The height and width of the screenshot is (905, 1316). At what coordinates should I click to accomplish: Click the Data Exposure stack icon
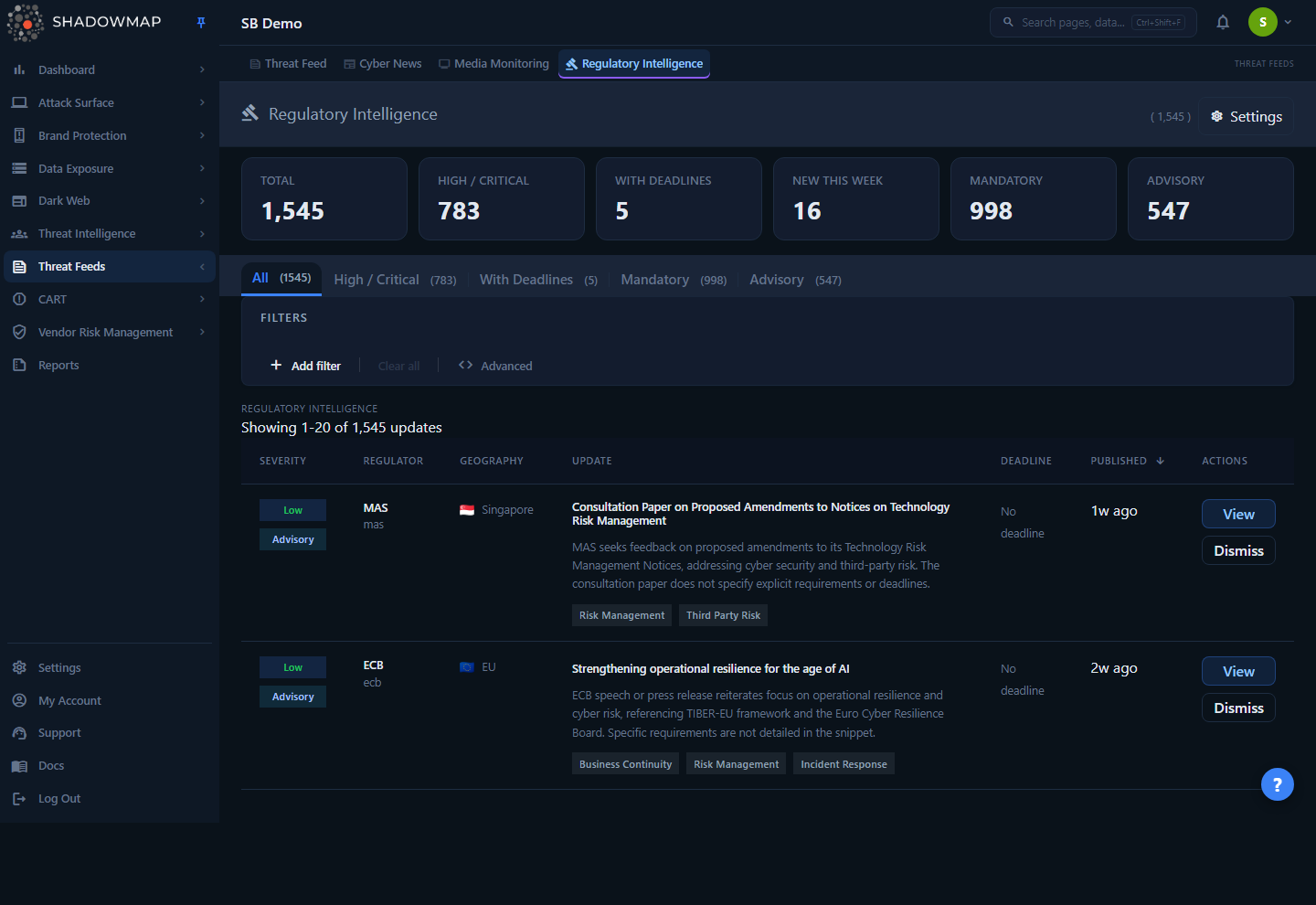tap(19, 168)
